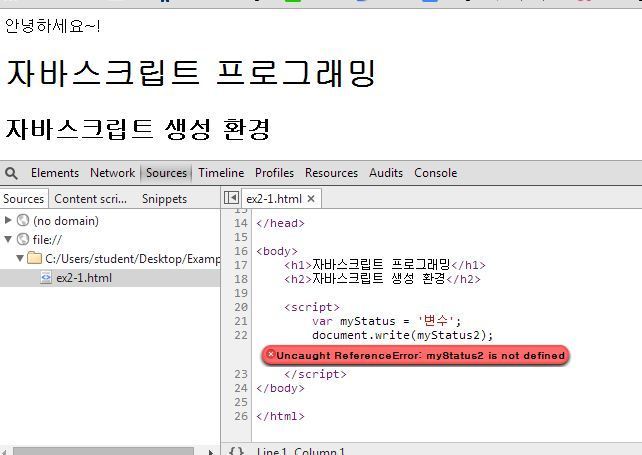Set breakpoint on line number 20
The width and height of the screenshot is (642, 455).
241,307
